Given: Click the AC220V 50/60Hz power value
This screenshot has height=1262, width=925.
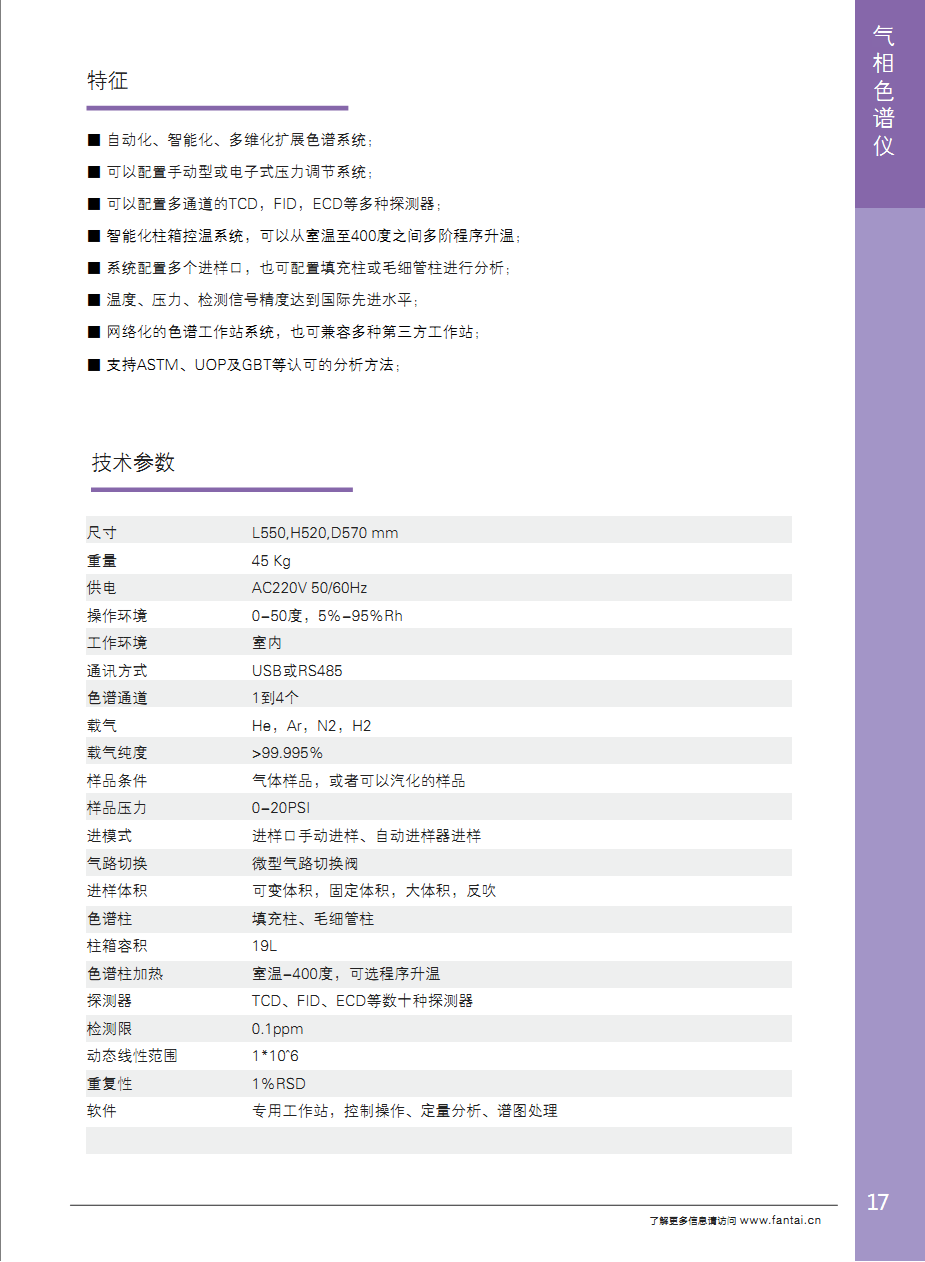Looking at the screenshot, I should coord(309,588).
